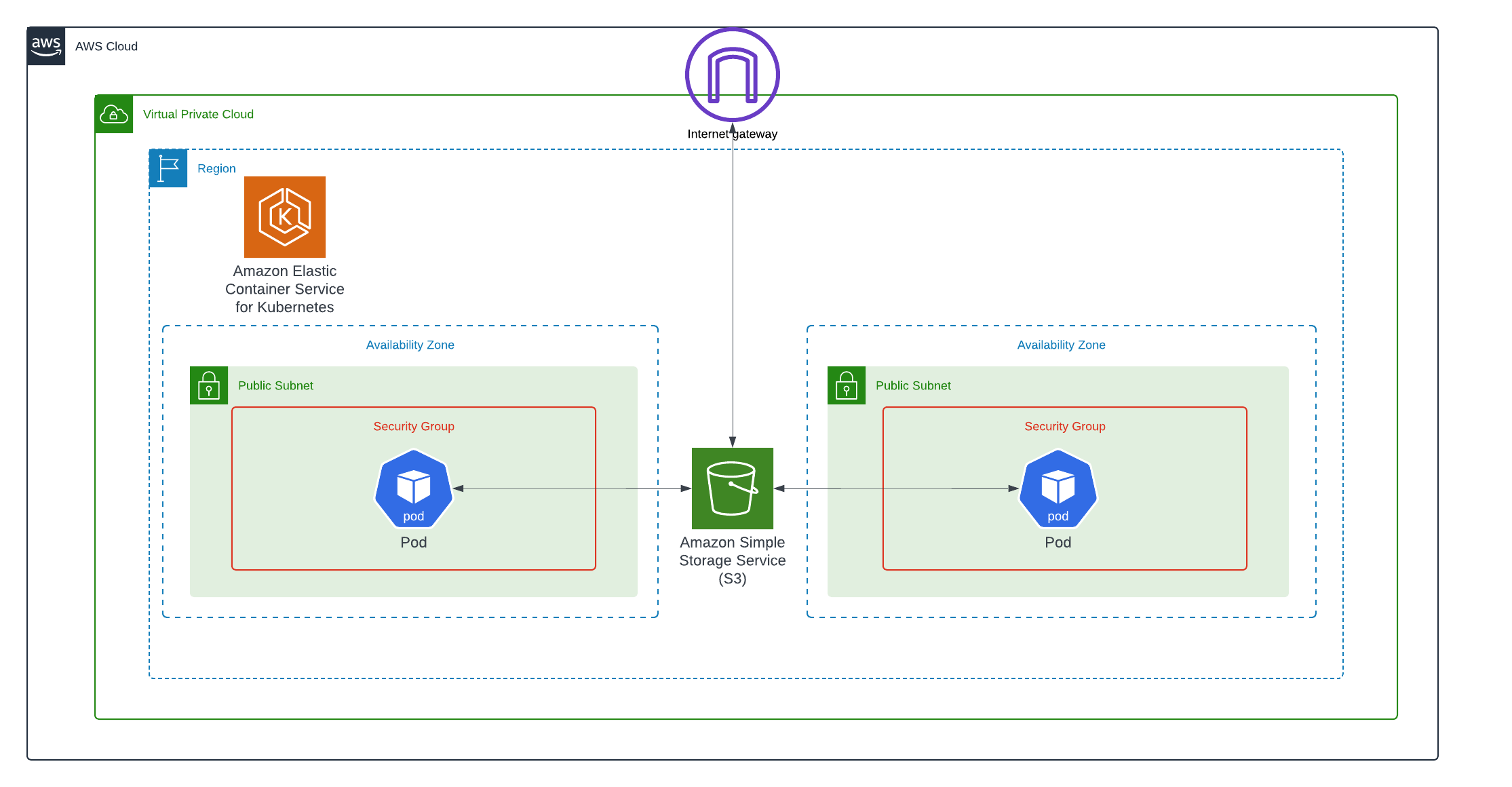This screenshot has height=787, width=1512.
Task: Select the Region label text
Action: pos(216,168)
